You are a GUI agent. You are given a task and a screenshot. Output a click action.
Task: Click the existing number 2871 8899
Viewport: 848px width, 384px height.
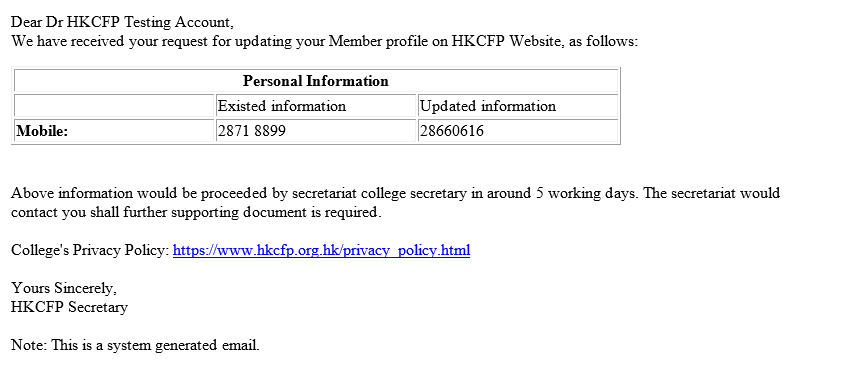(251, 131)
